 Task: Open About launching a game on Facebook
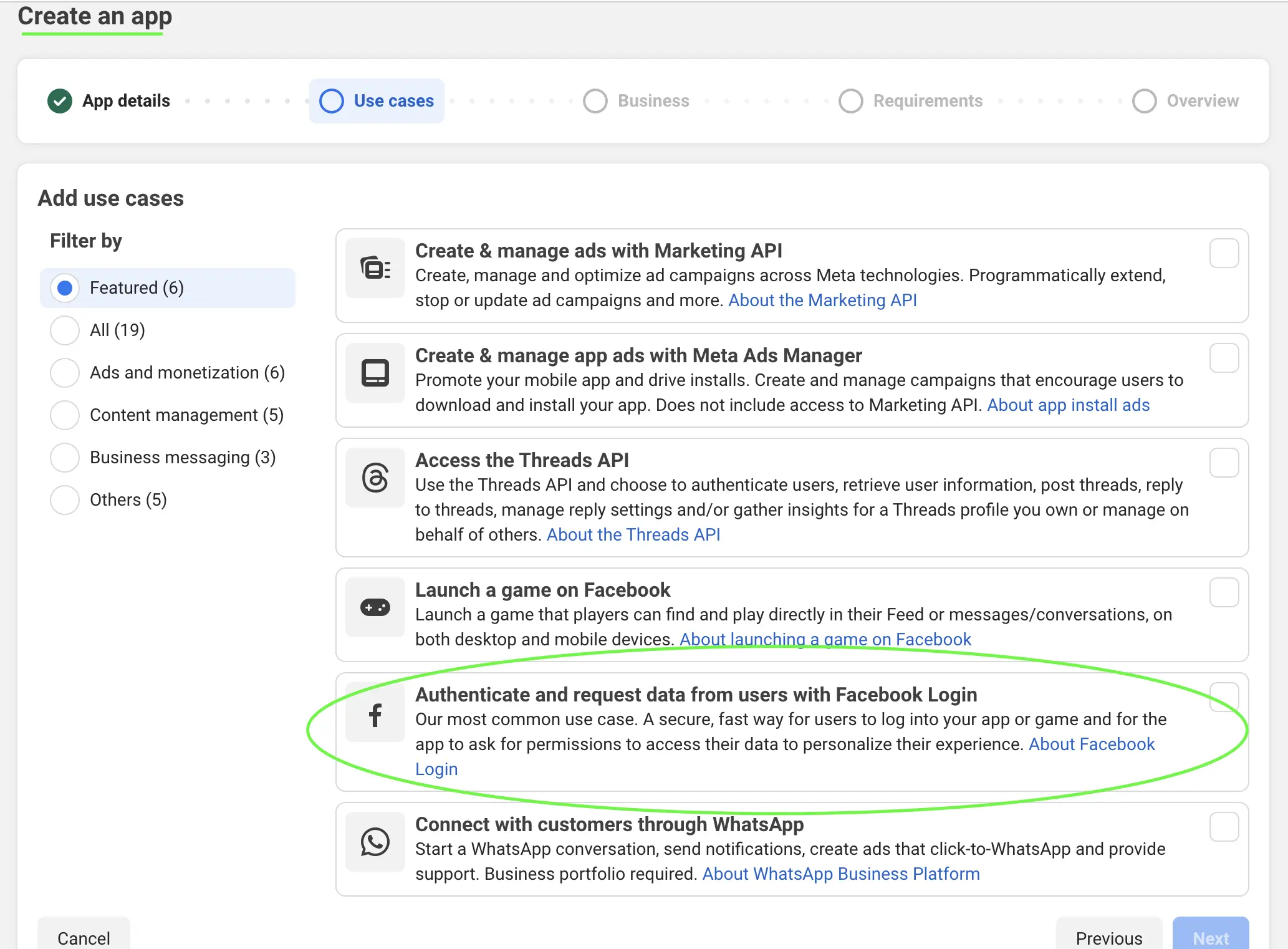[825, 640]
